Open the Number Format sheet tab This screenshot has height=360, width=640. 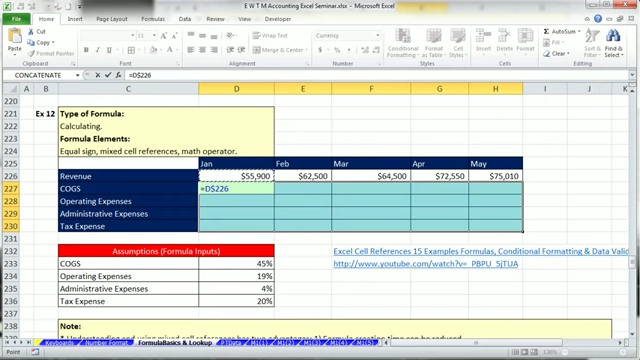[106, 342]
